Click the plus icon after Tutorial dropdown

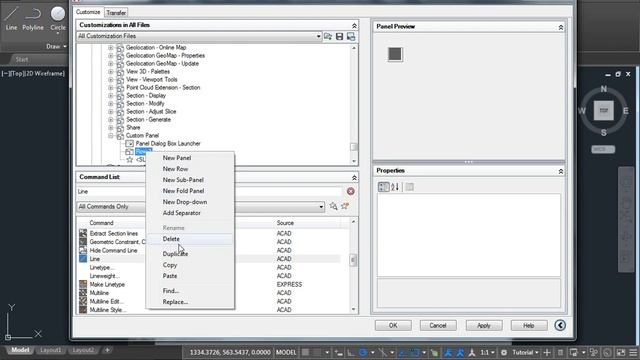[547, 352]
